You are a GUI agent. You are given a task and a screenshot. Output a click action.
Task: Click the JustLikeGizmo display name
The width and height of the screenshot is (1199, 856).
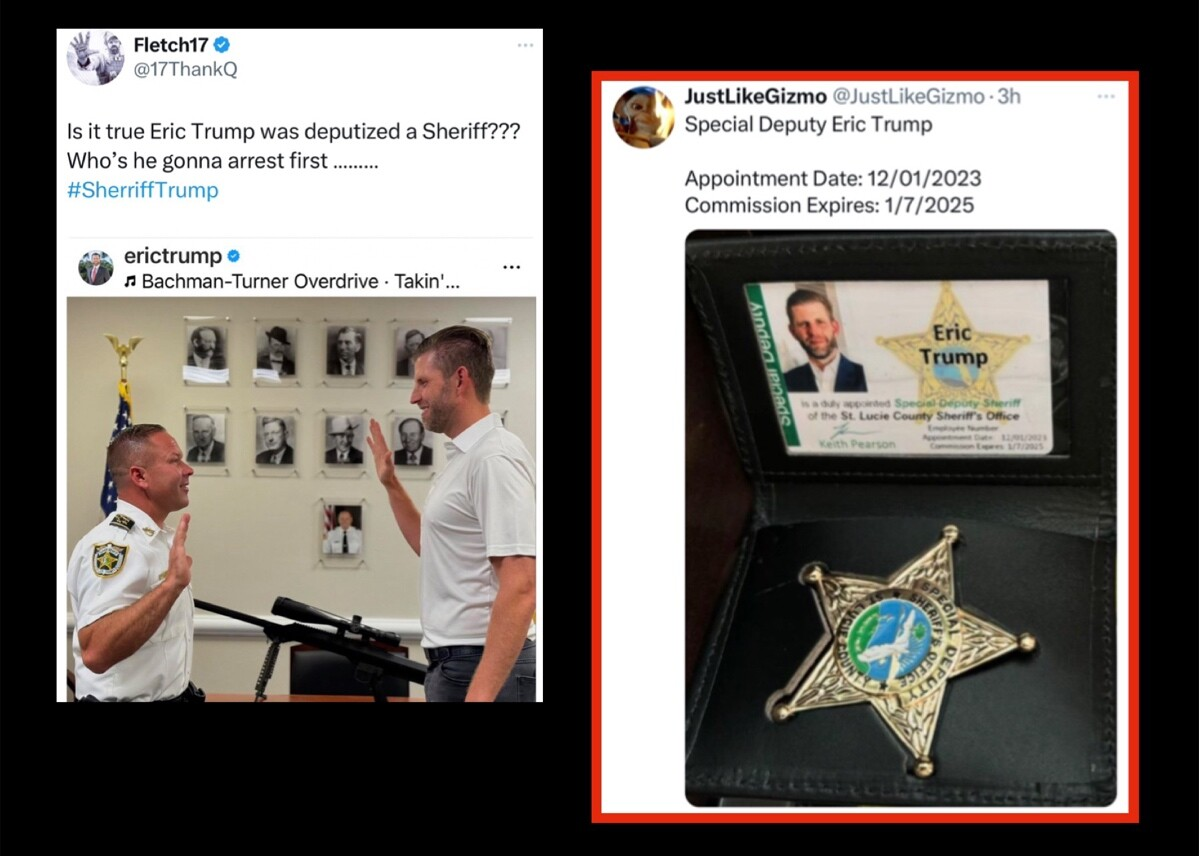click(x=755, y=96)
